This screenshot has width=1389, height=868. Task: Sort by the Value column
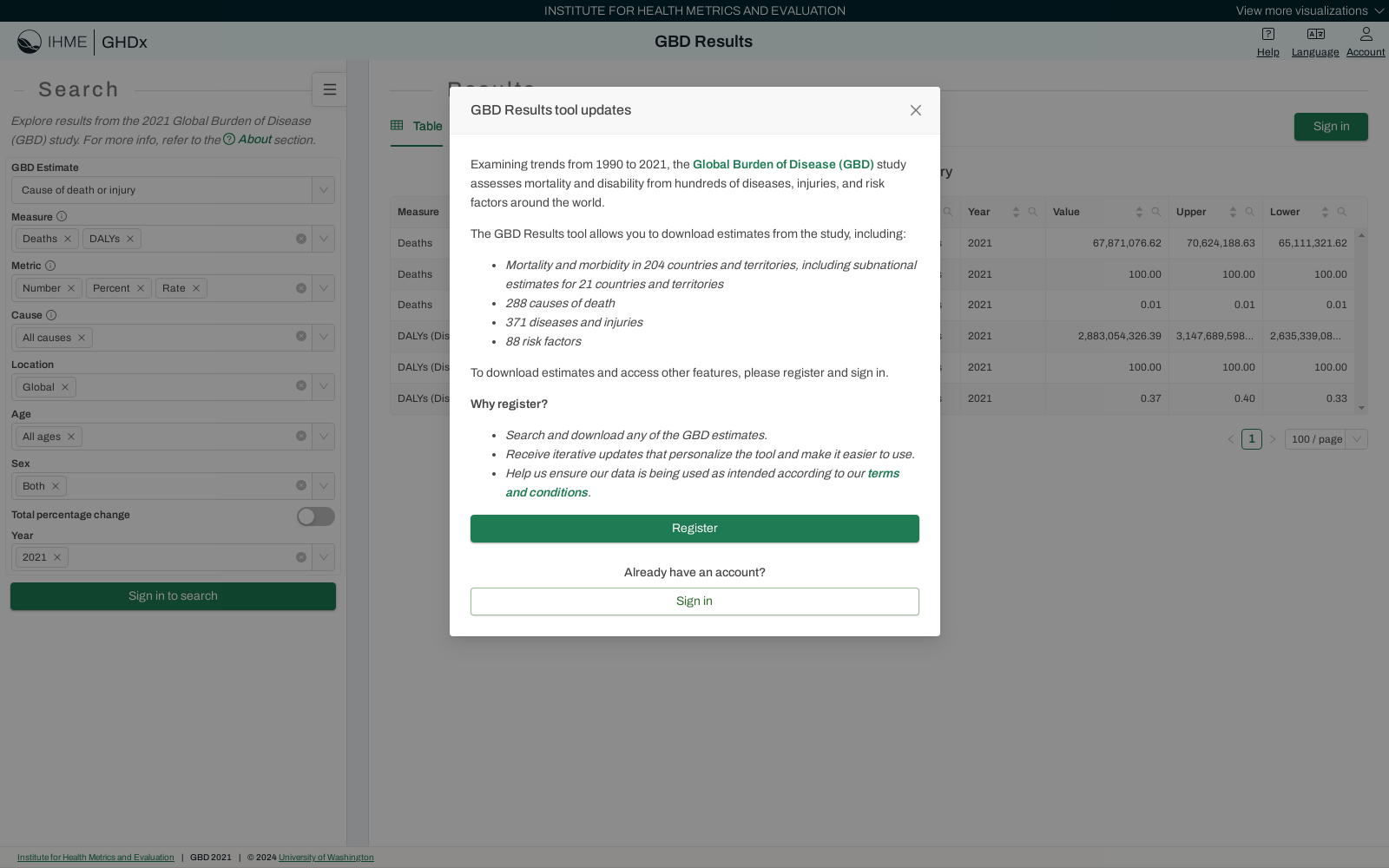click(x=1139, y=212)
